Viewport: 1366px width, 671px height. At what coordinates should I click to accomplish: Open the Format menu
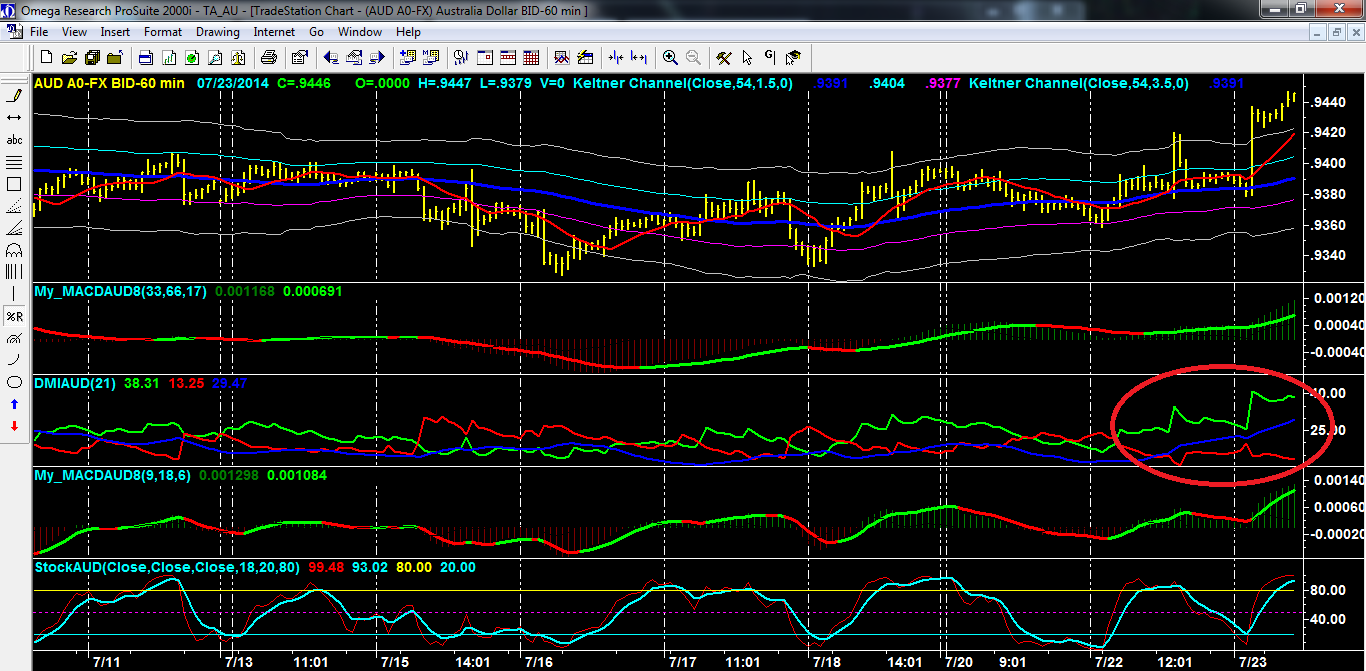pyautogui.click(x=162, y=32)
